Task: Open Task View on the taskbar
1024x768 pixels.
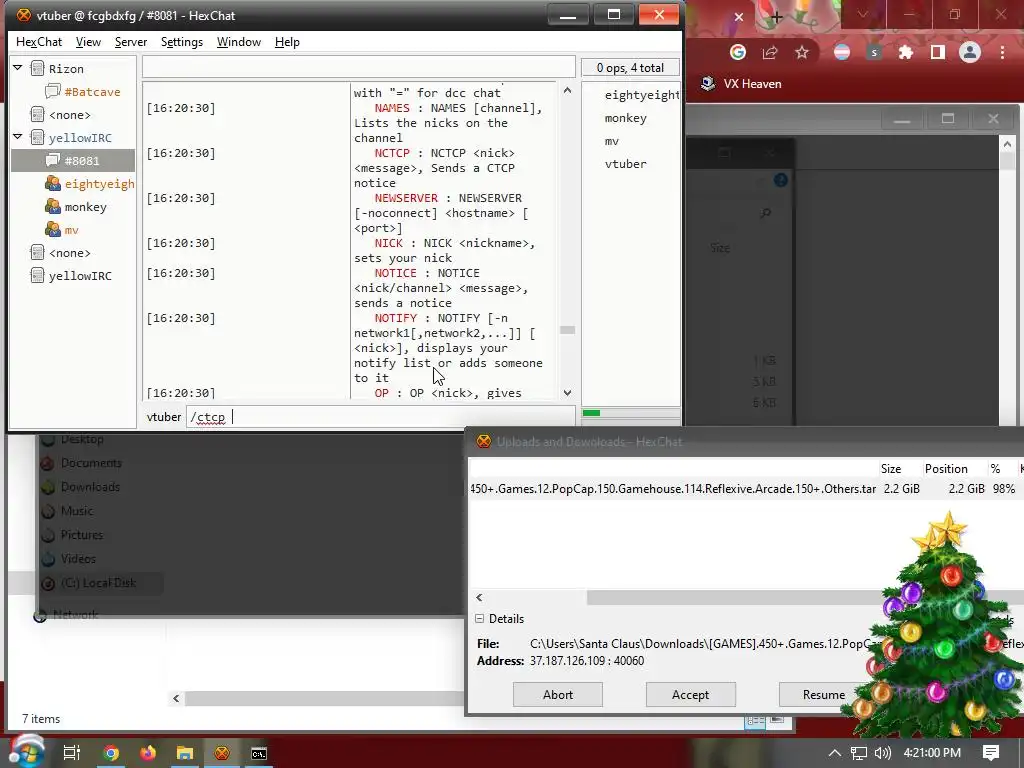Action: click(x=72, y=753)
